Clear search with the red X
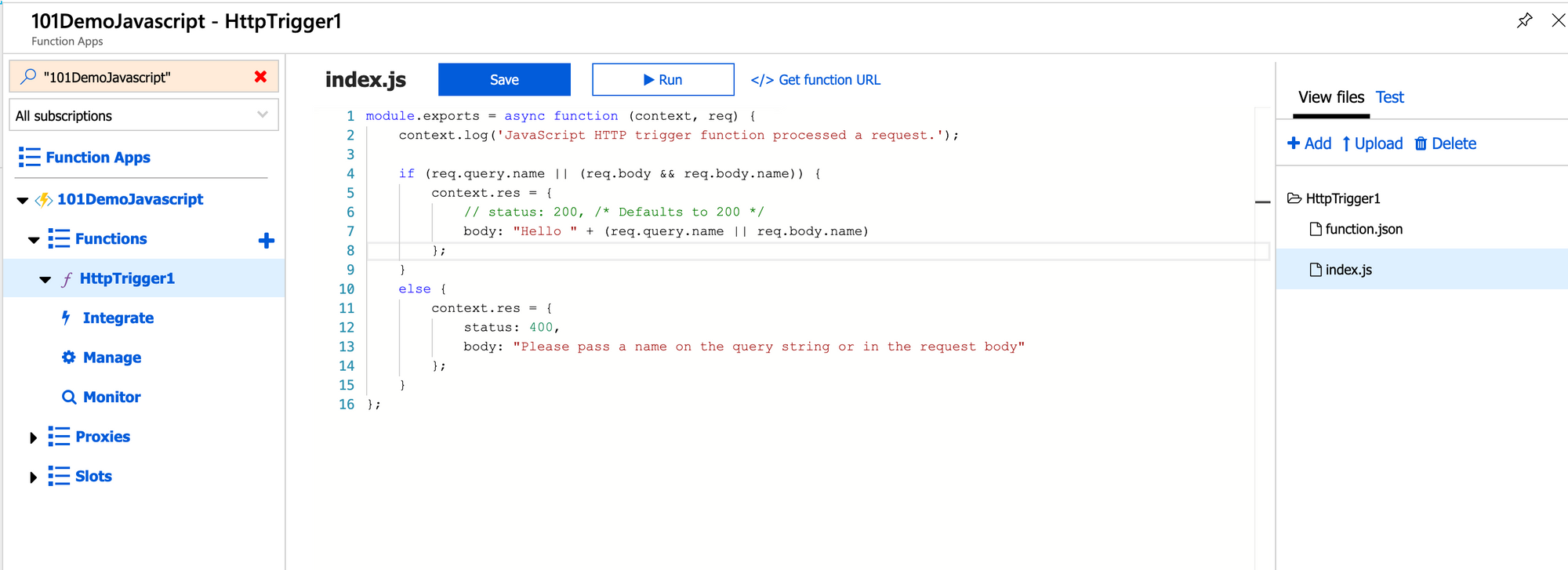 click(260, 77)
